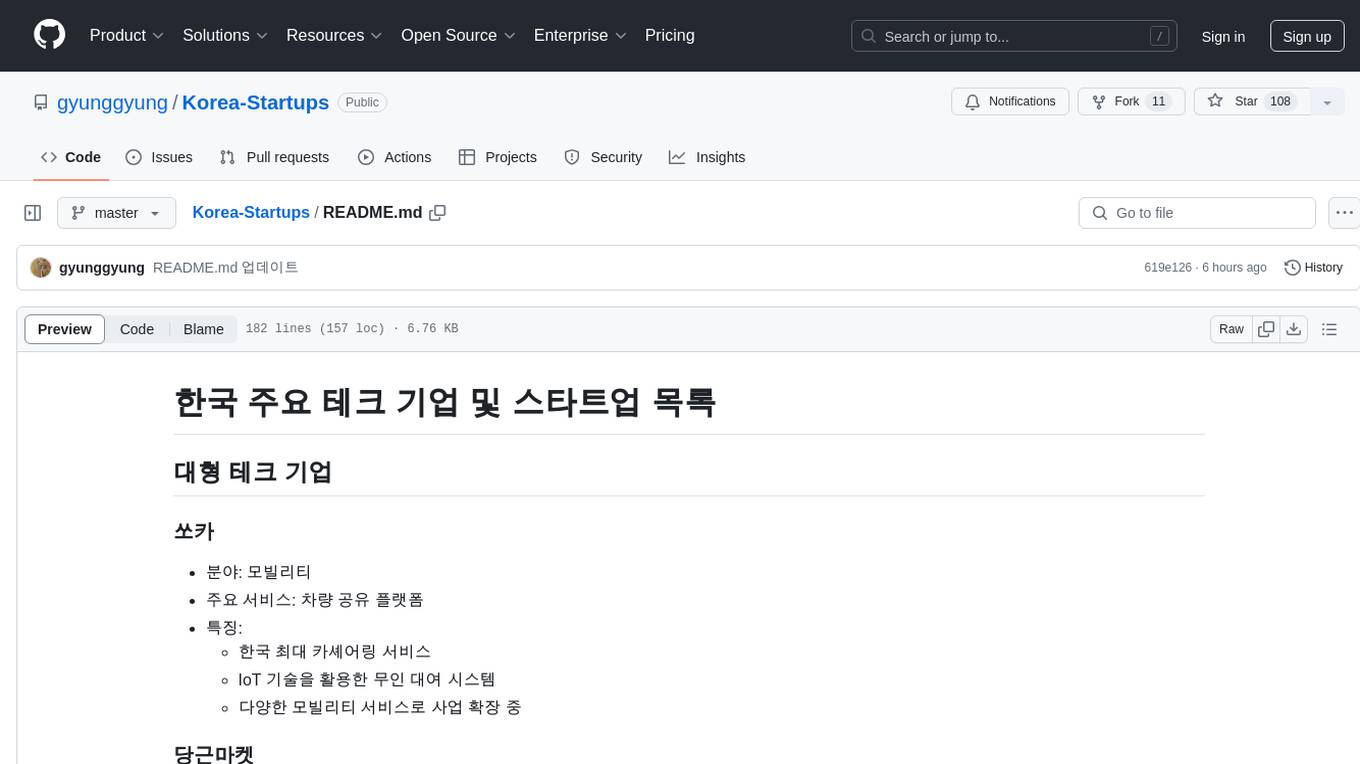The height and width of the screenshot is (764, 1360).
Task: Click the 쏘카 heading
Action: [194, 531]
